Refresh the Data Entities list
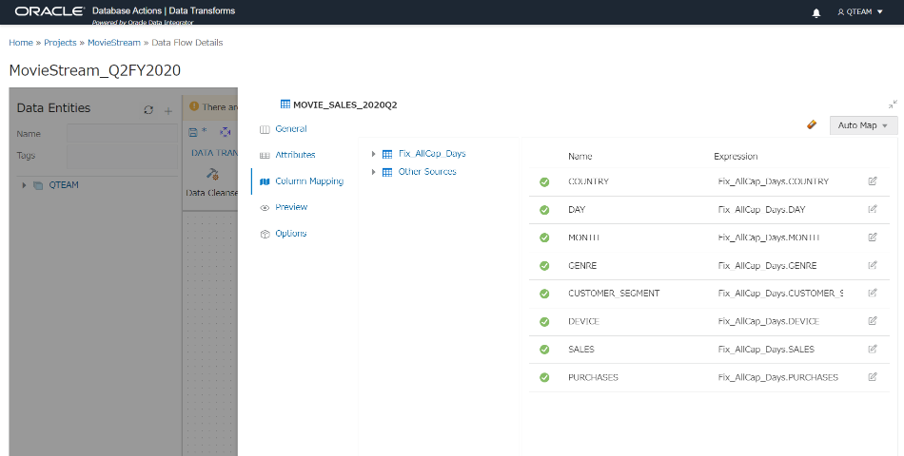 tap(149, 109)
